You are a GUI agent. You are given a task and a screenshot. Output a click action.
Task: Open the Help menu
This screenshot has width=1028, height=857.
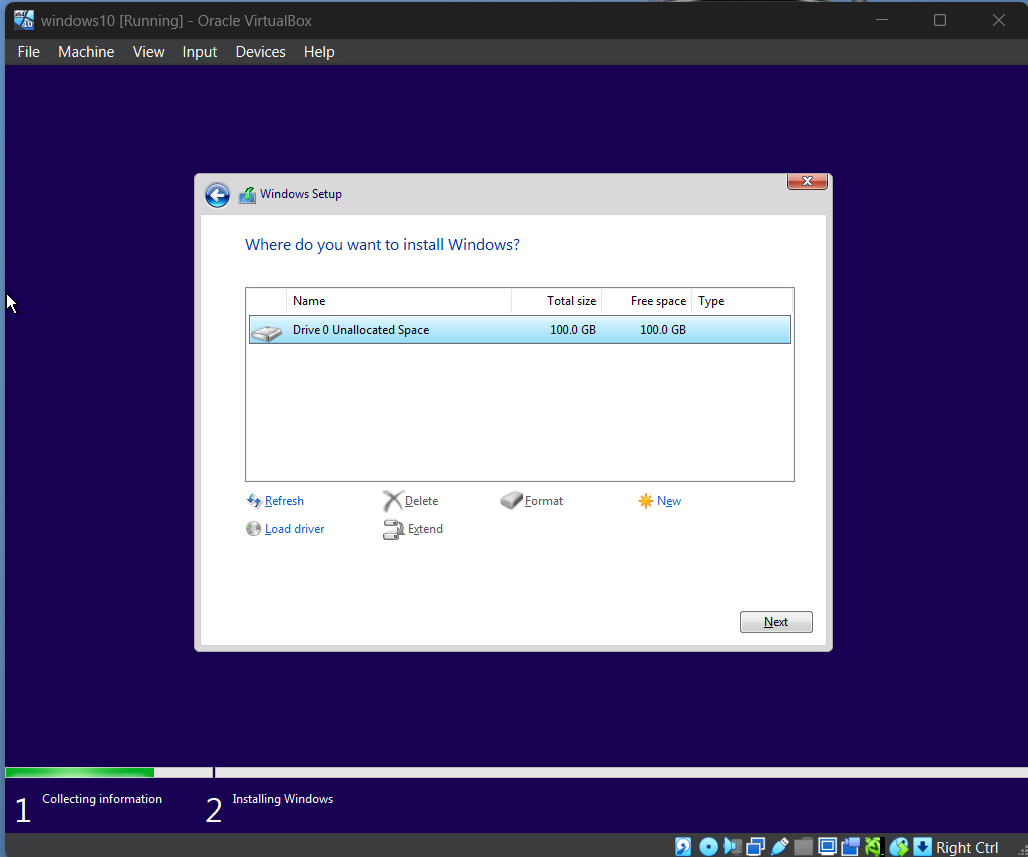[x=319, y=52]
